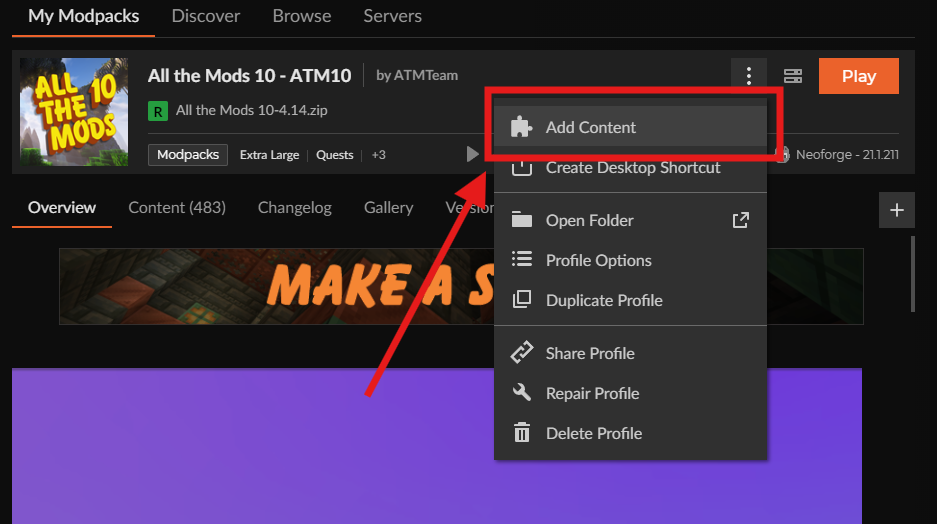Screen dimensions: 937x524
Task: Choose Repair Profile in the menu
Action: click(x=630, y=393)
